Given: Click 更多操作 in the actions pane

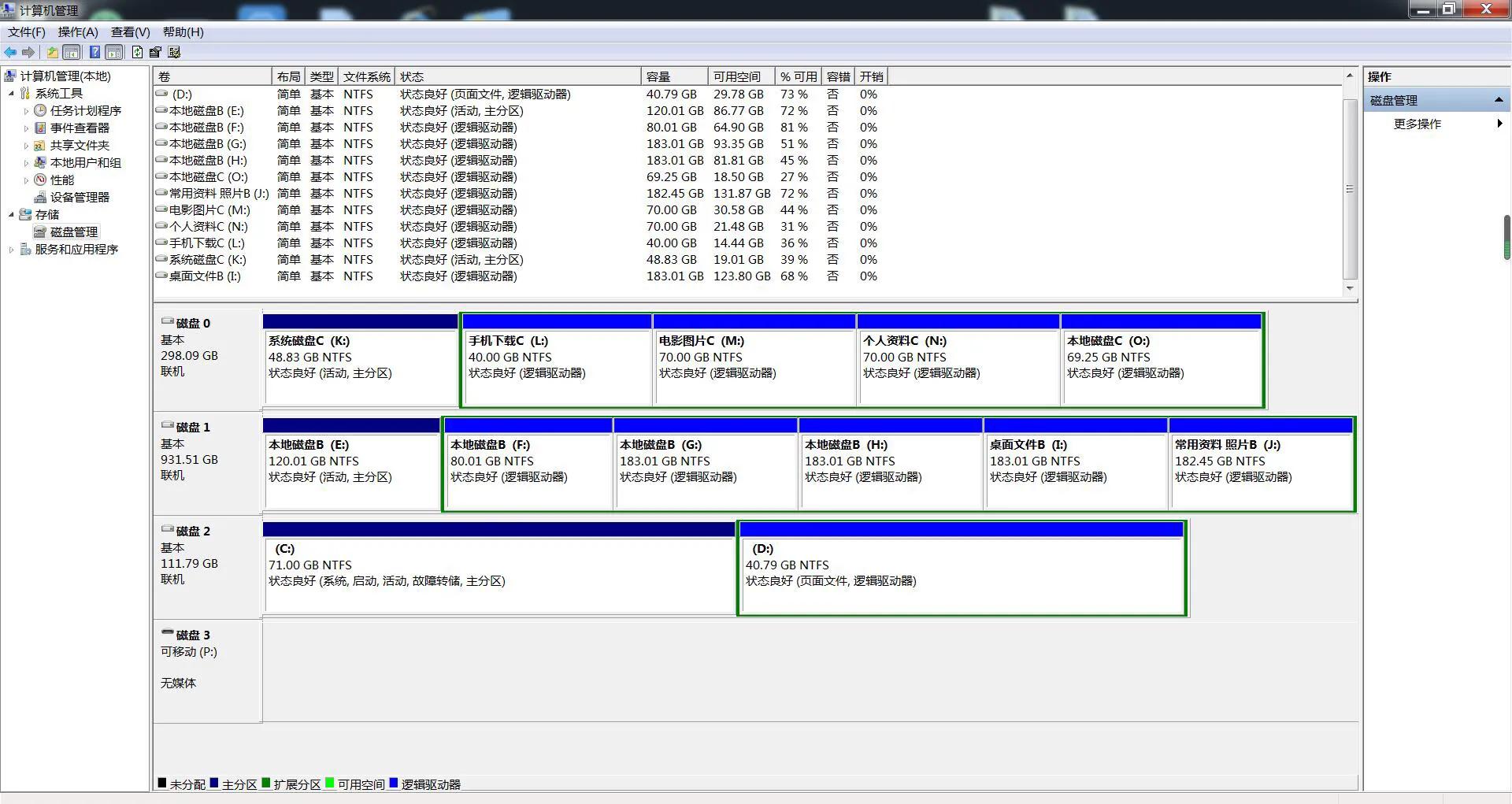Looking at the screenshot, I should click(1417, 124).
